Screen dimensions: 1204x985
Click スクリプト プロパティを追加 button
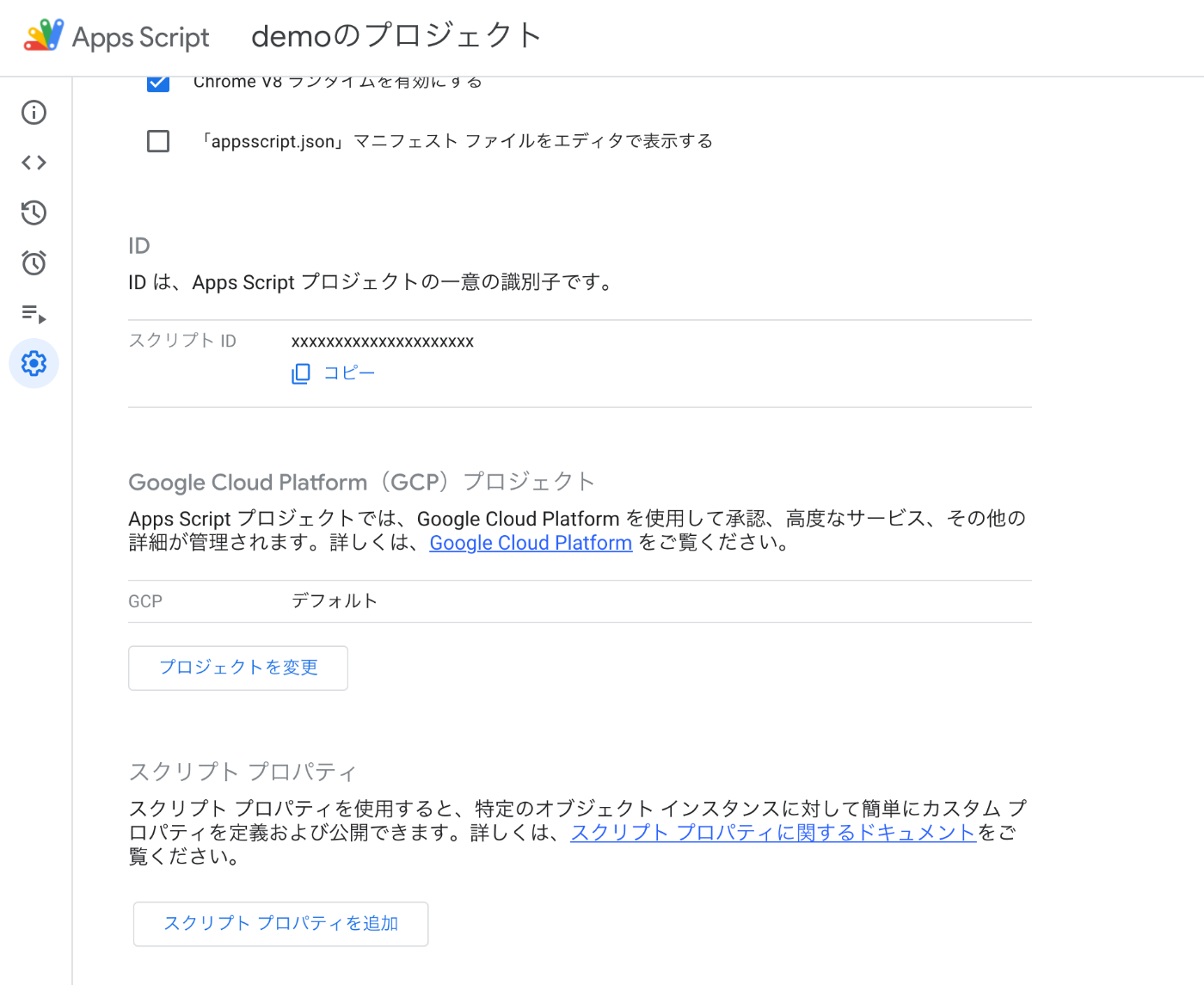280,924
